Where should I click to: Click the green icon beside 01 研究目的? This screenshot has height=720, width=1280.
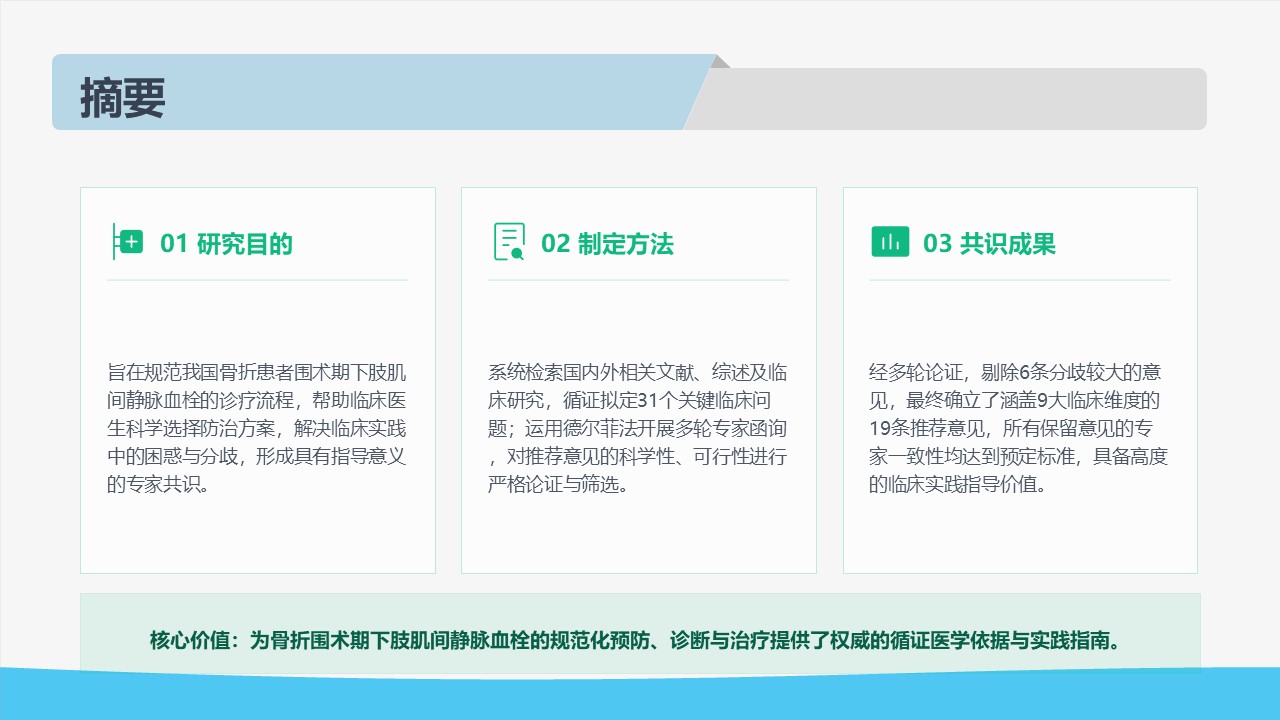point(127,242)
